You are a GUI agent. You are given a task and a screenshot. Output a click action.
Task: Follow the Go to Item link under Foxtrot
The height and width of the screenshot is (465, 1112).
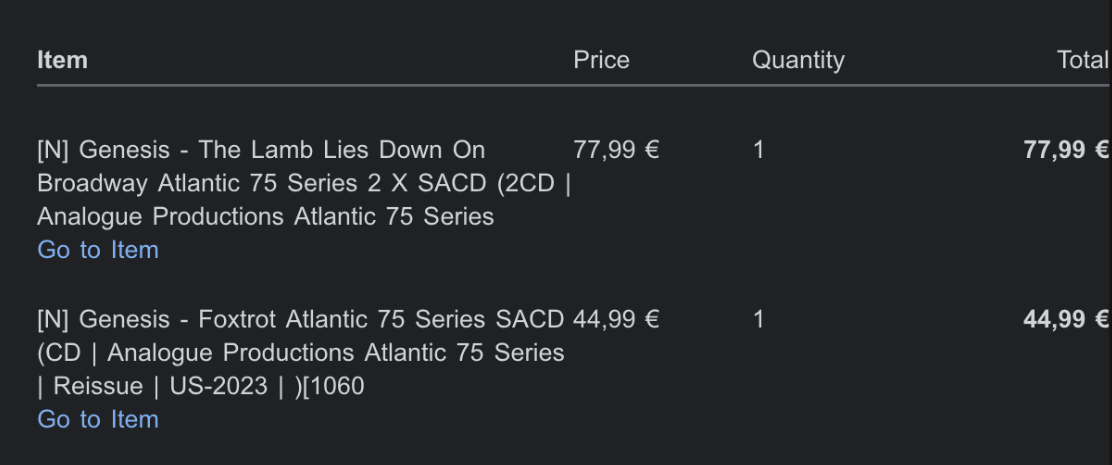click(x=98, y=420)
